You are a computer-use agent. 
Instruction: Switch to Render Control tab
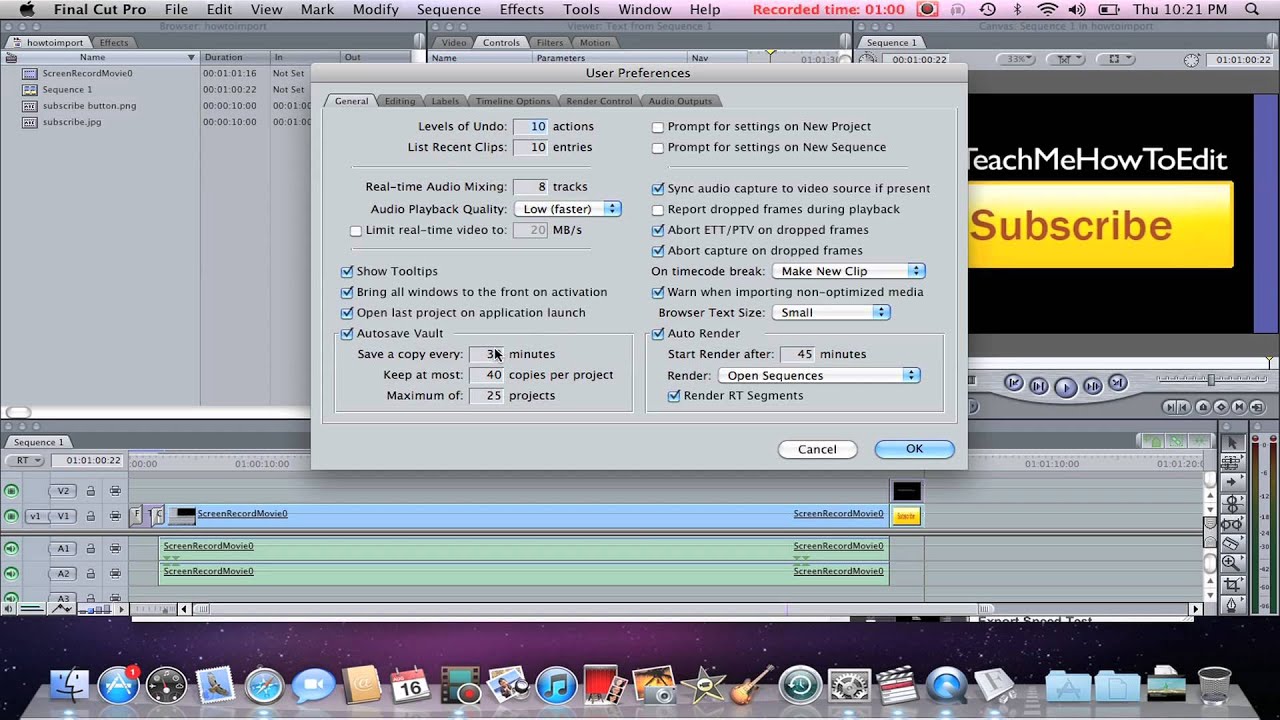(x=599, y=101)
